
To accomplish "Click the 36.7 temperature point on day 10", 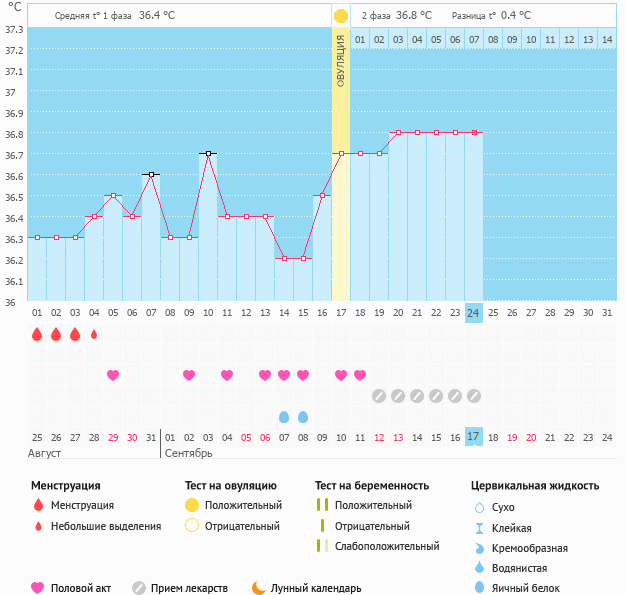I will [208, 153].
